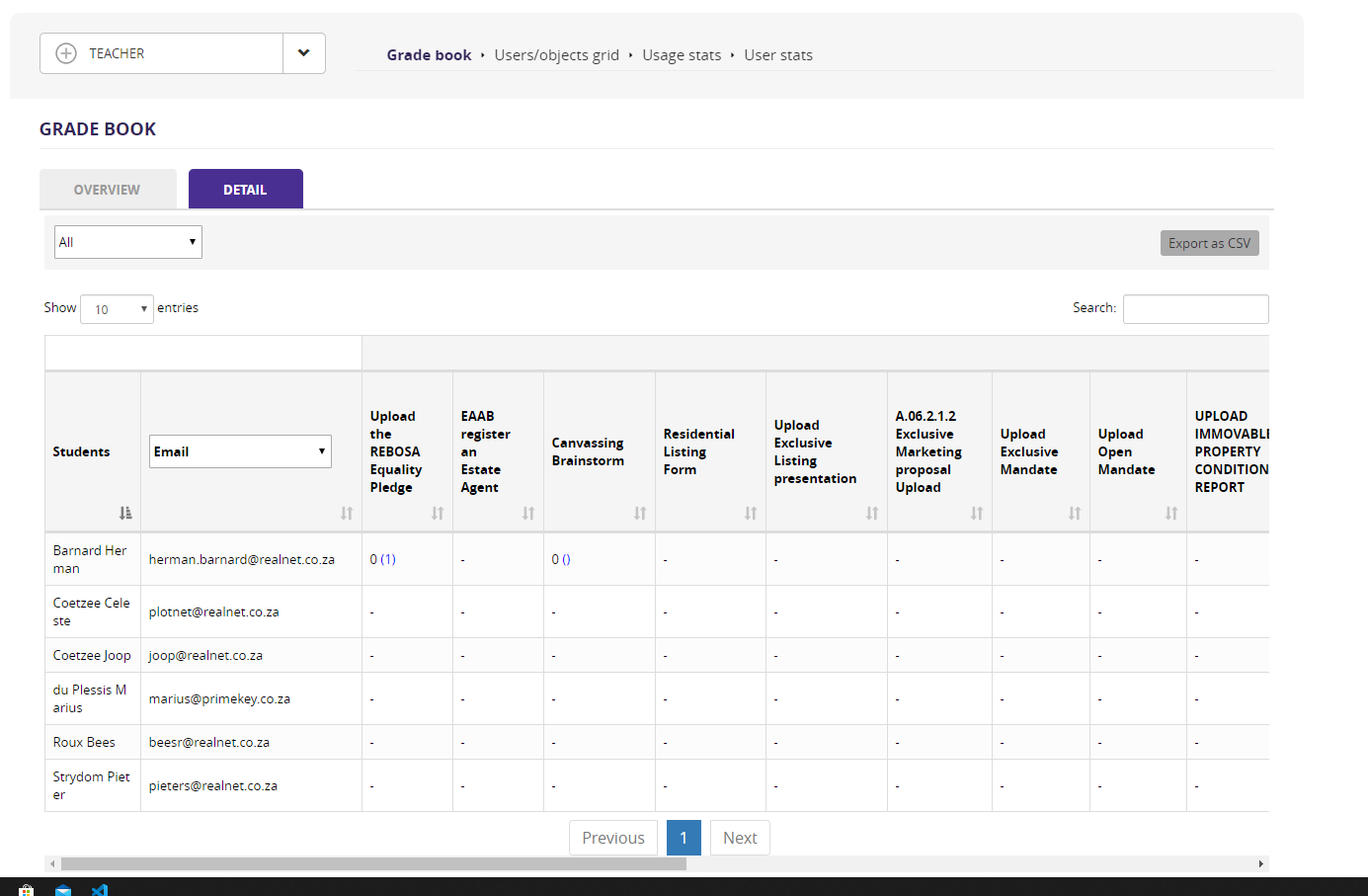Change the show entries count dropdown
Image resolution: width=1368 pixels, height=896 pixels.
(117, 309)
